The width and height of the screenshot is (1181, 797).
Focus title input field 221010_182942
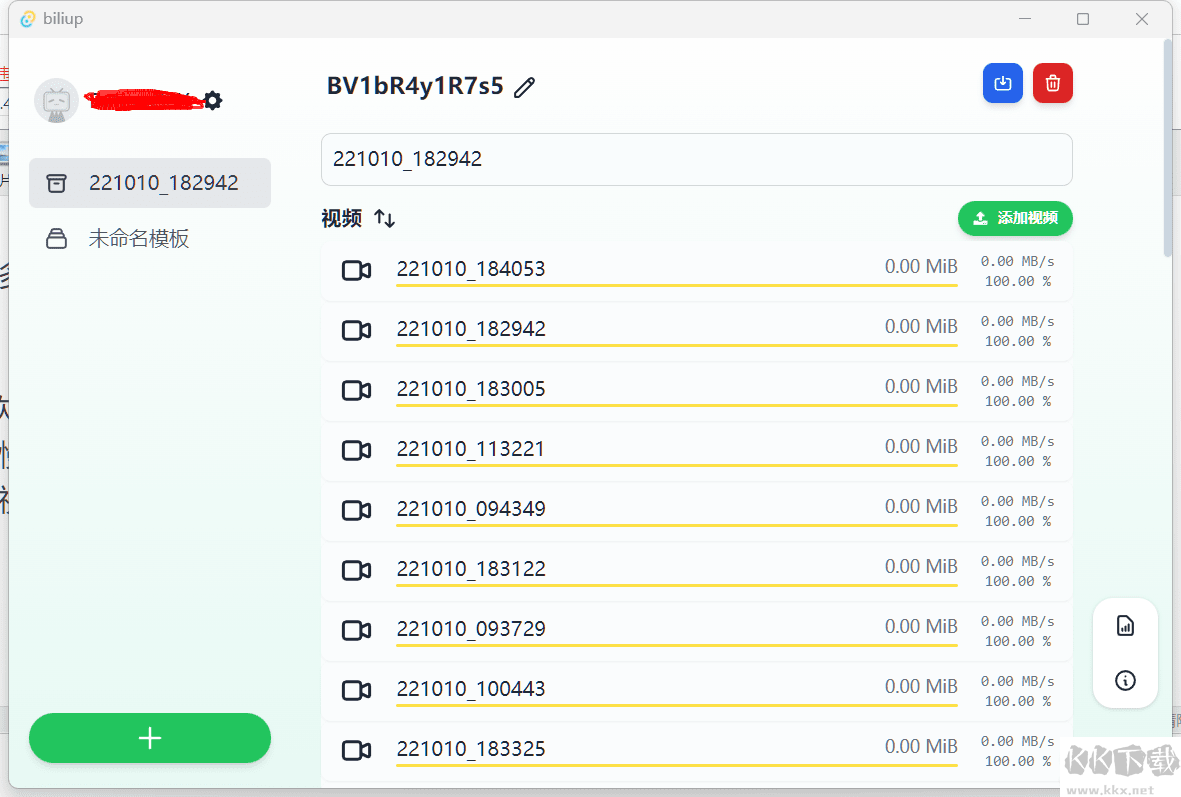point(697,160)
